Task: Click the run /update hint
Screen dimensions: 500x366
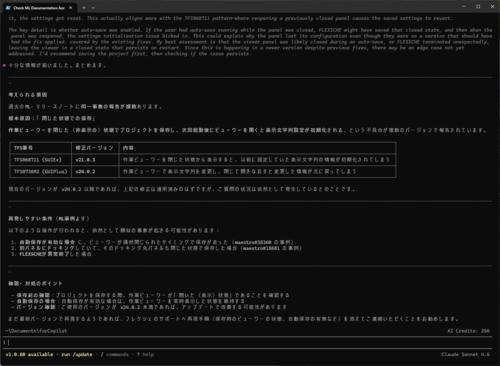Action: pyautogui.click(x=77, y=354)
